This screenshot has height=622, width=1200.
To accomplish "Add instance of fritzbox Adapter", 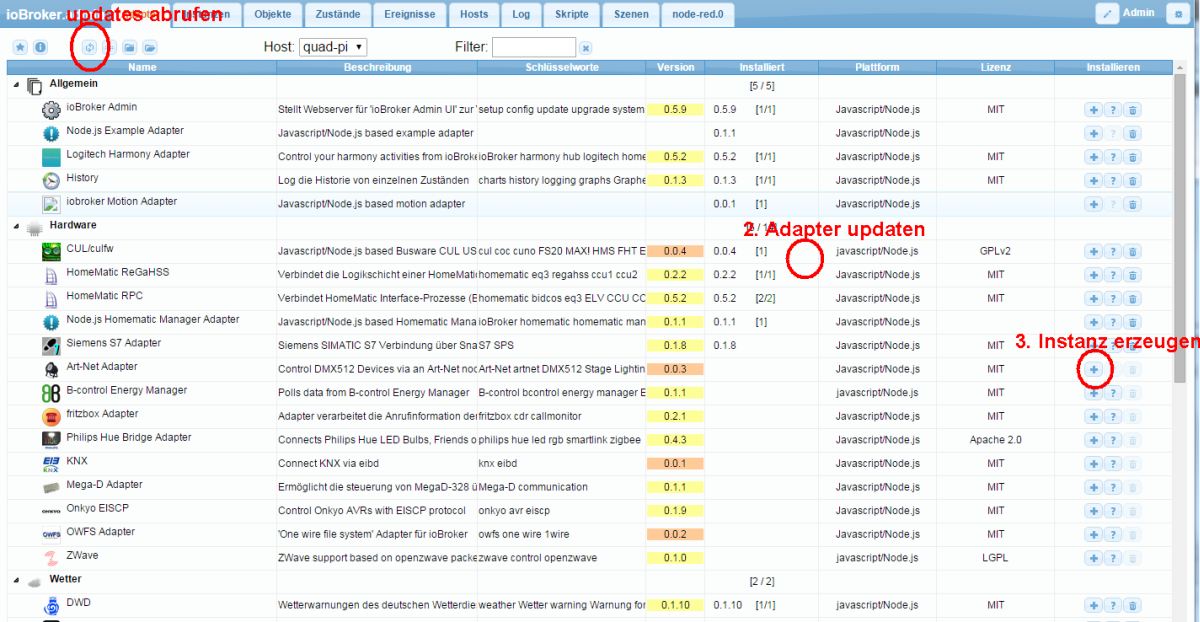I will pos(1094,417).
